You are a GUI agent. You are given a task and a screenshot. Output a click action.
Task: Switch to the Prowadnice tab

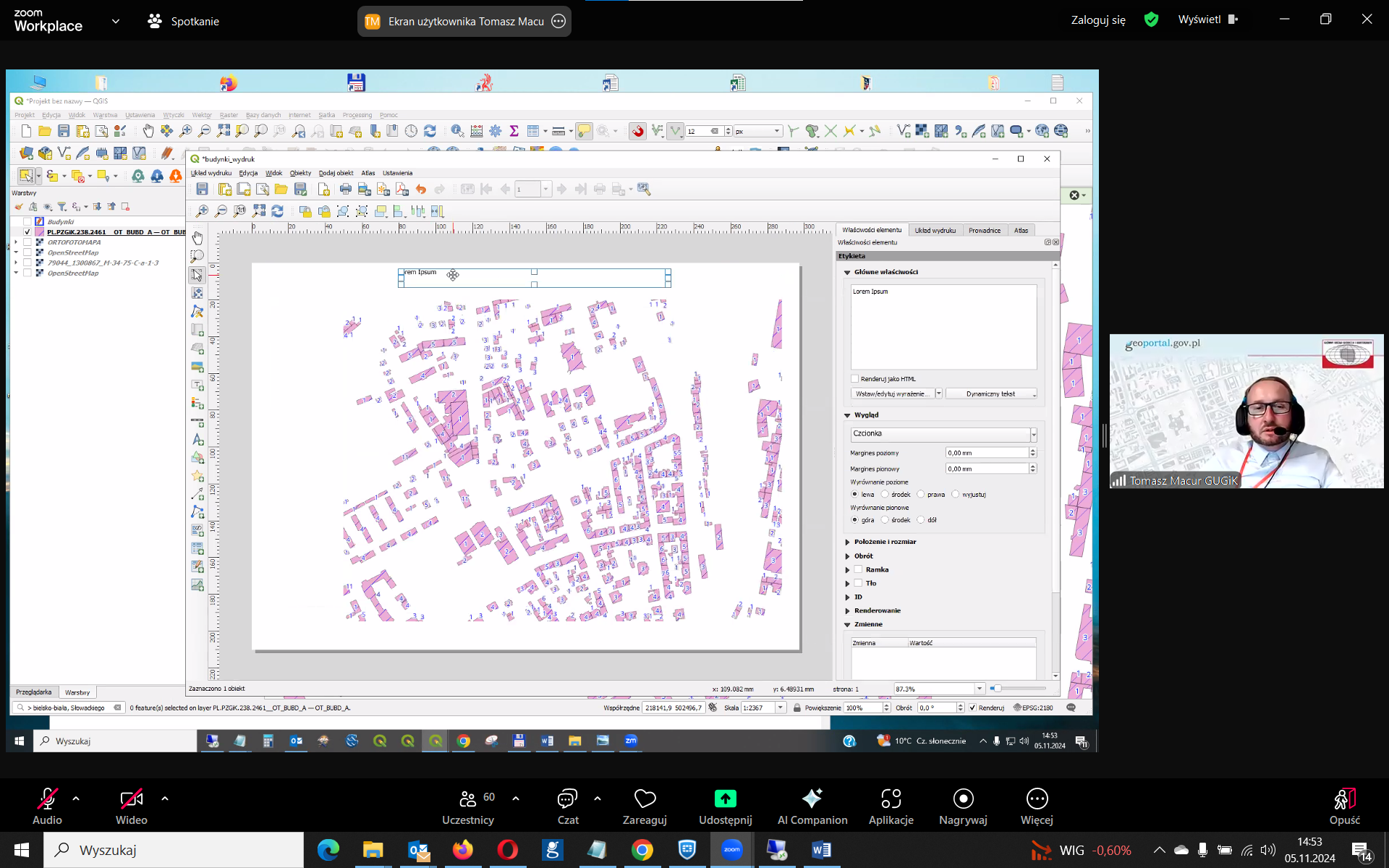pos(984,231)
